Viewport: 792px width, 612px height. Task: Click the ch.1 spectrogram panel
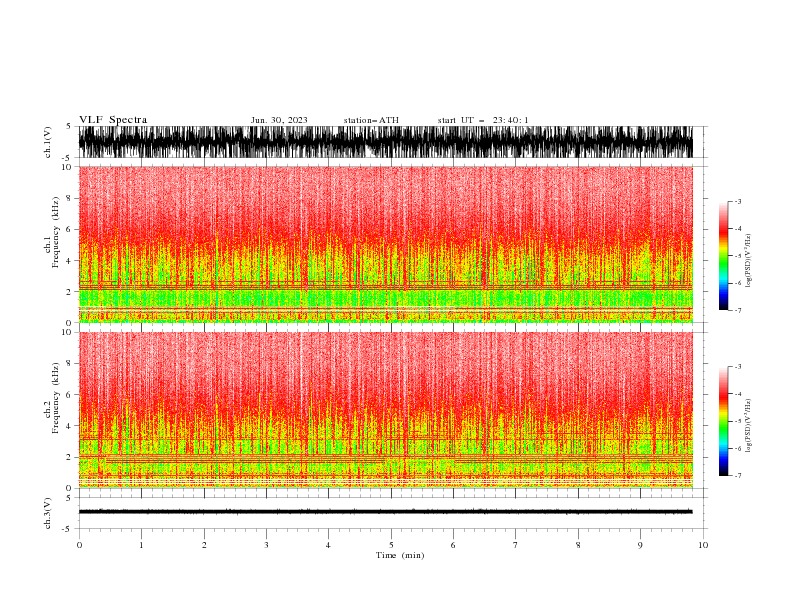point(386,244)
